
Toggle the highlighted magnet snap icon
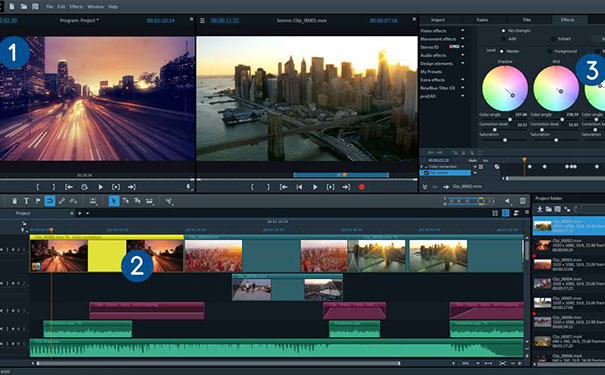[50, 201]
